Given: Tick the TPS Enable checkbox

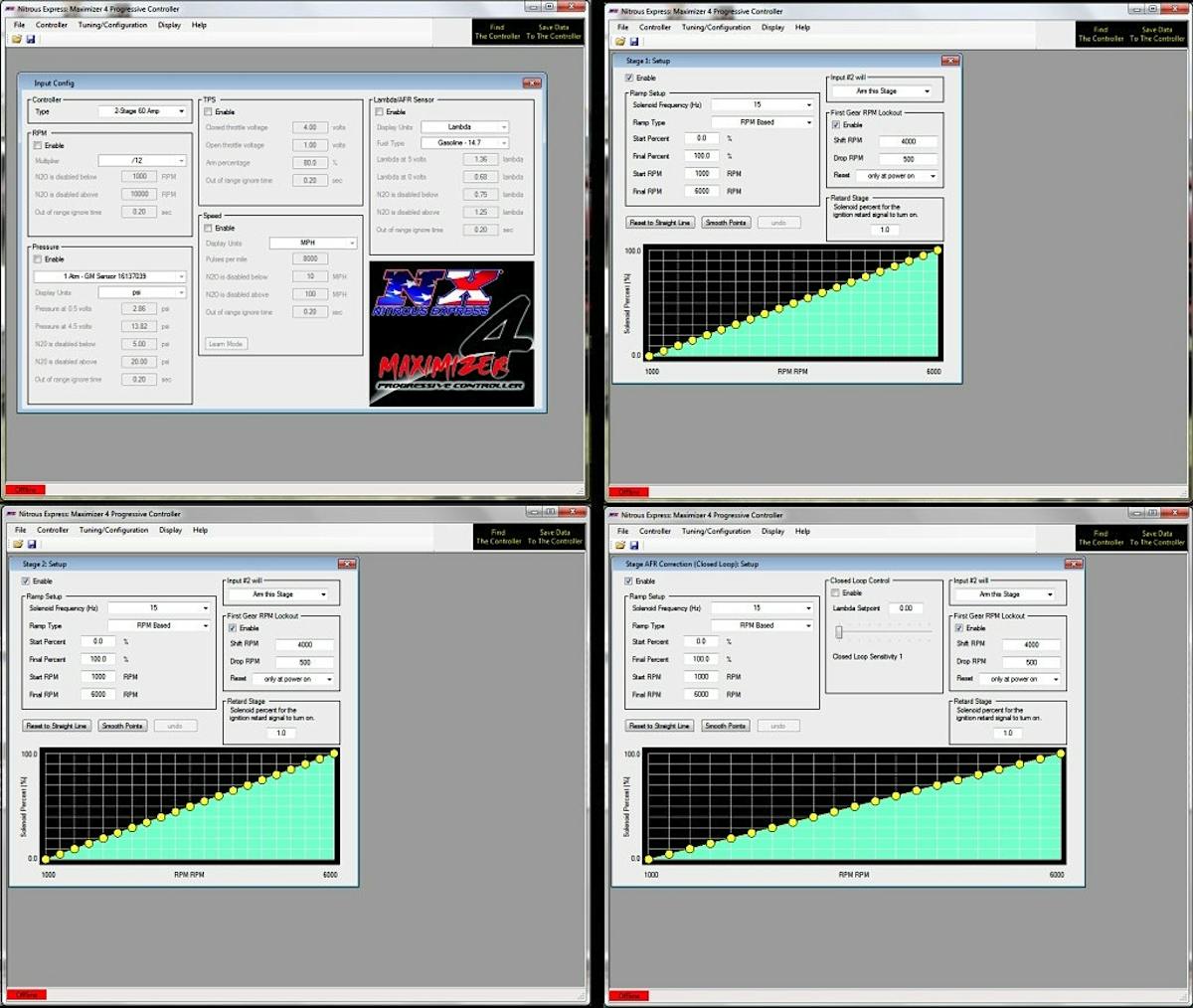Looking at the screenshot, I should point(209,112).
